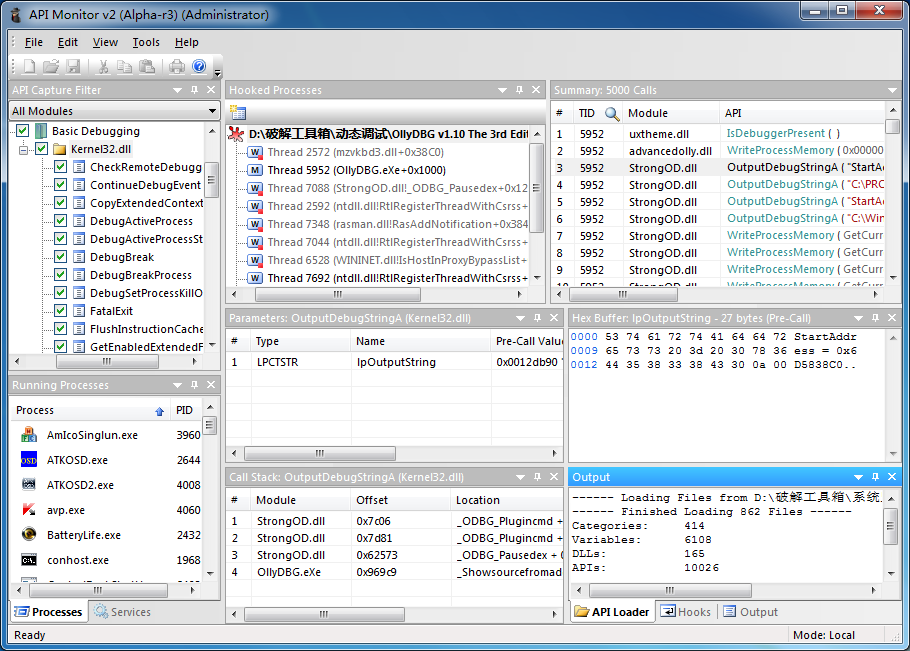Screen dimensions: 910x651
Task: Close the Output panel
Action: coord(892,477)
